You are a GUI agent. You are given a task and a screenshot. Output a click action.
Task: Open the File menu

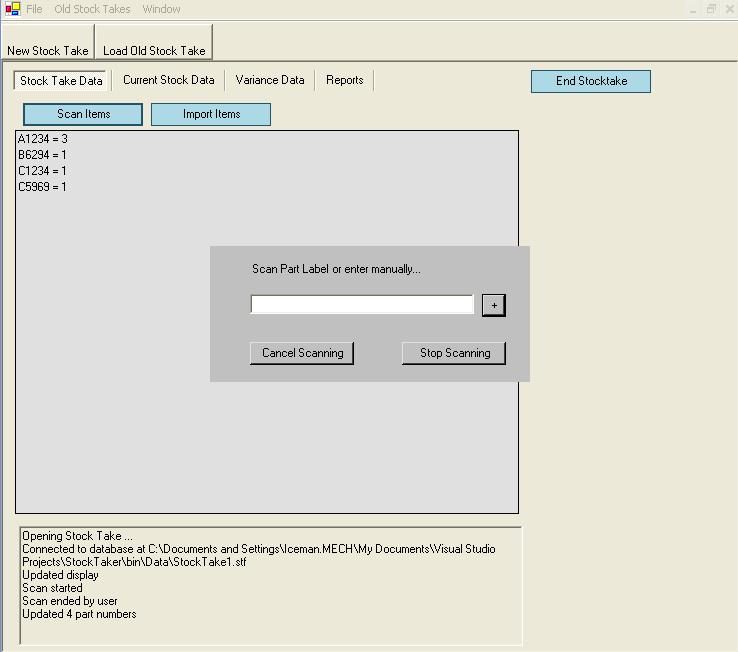tap(34, 9)
